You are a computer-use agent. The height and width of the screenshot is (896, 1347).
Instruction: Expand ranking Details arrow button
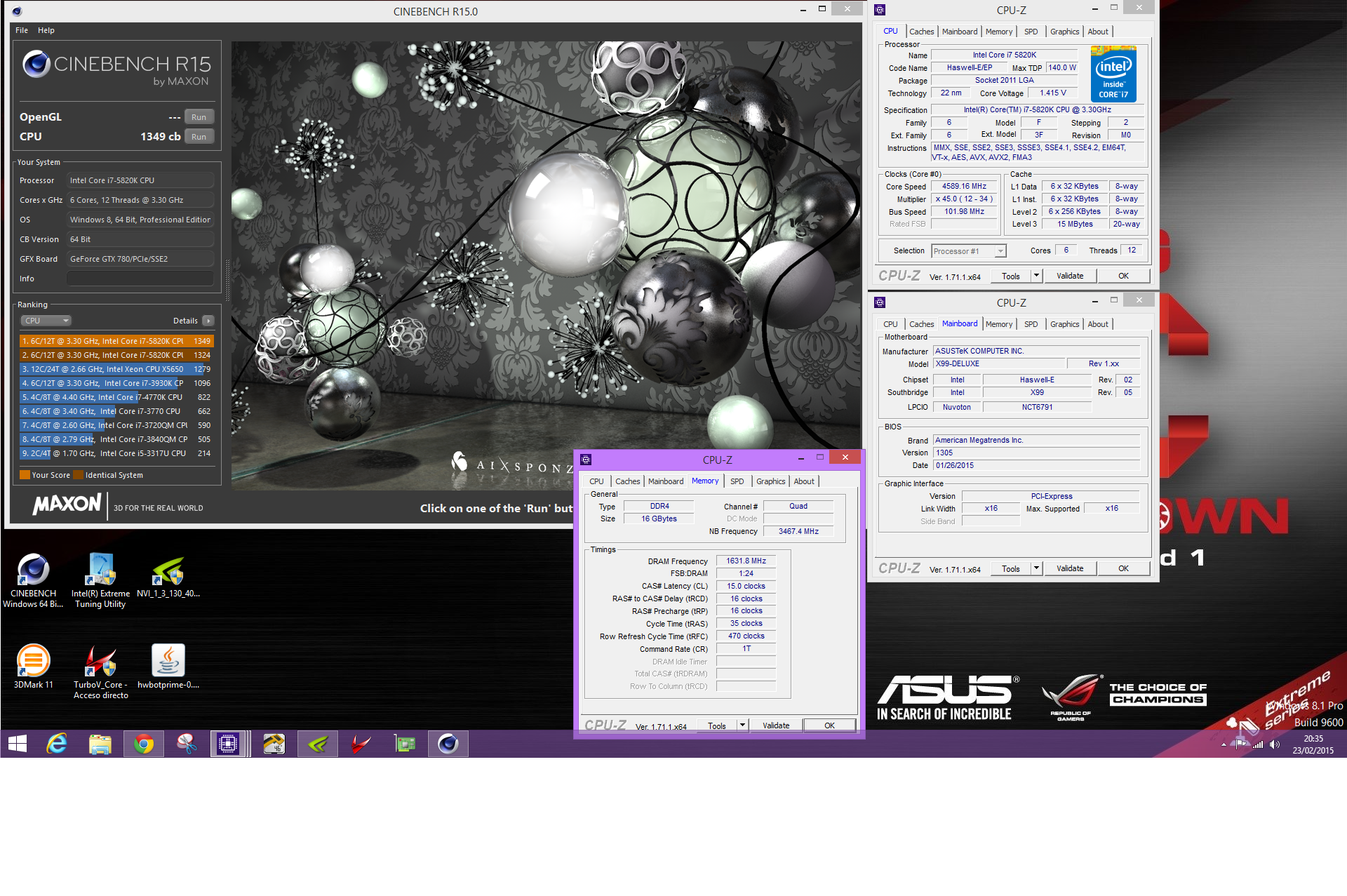pos(208,321)
